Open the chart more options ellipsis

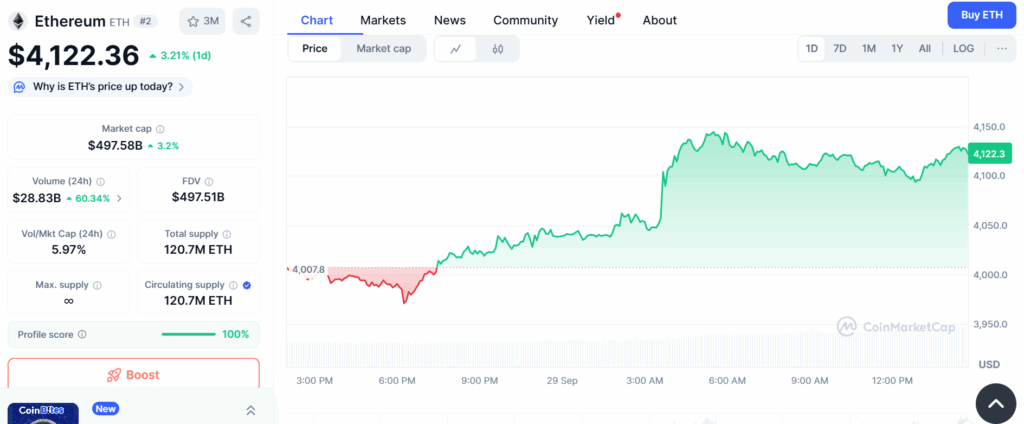tap(1001, 48)
